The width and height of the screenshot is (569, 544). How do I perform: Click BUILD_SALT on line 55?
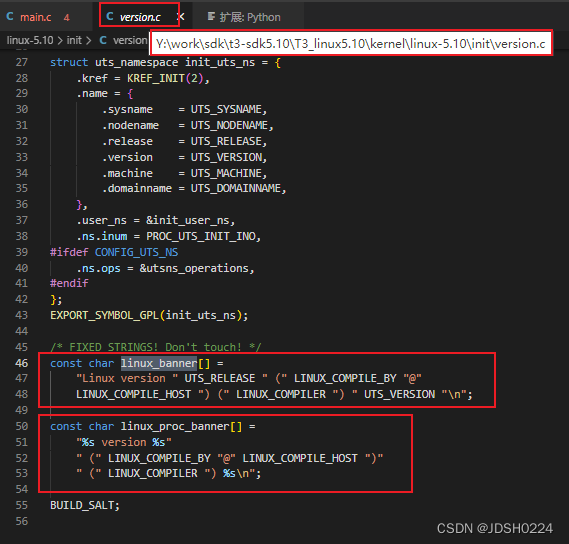(82, 505)
